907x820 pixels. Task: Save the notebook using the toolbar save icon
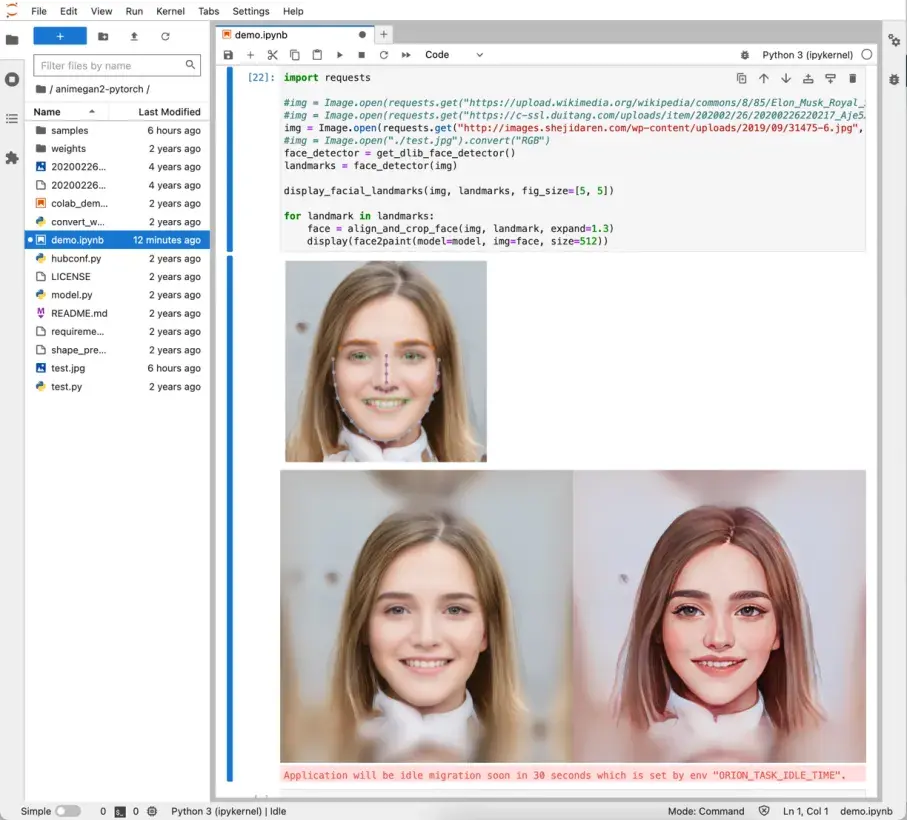click(x=228, y=55)
